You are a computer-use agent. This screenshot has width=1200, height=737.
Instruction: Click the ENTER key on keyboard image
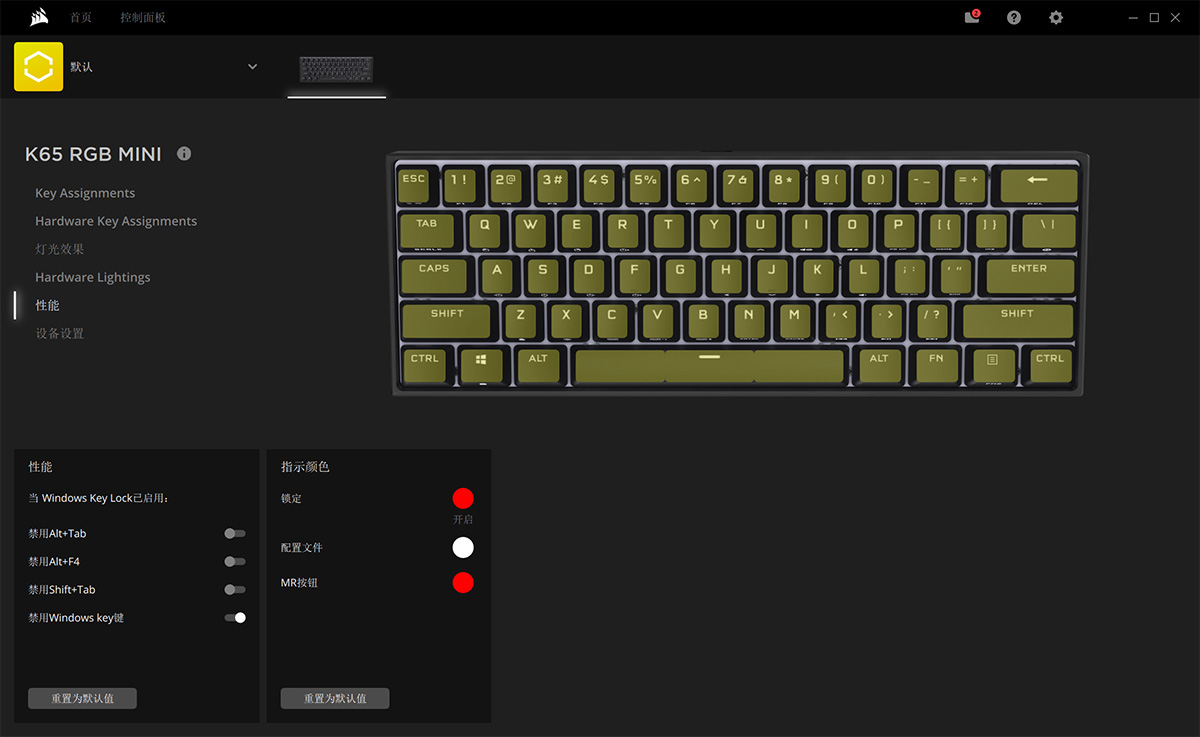(x=1030, y=275)
